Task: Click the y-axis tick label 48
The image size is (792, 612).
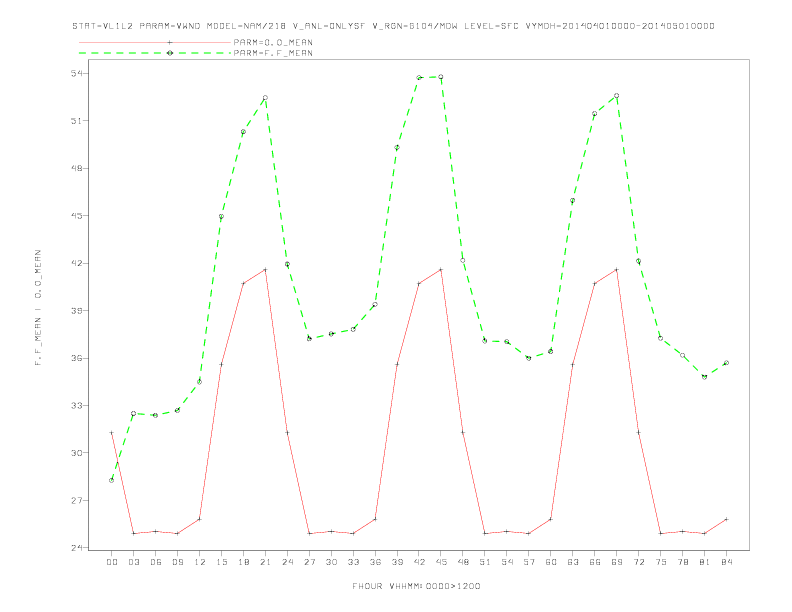Action: (76, 168)
